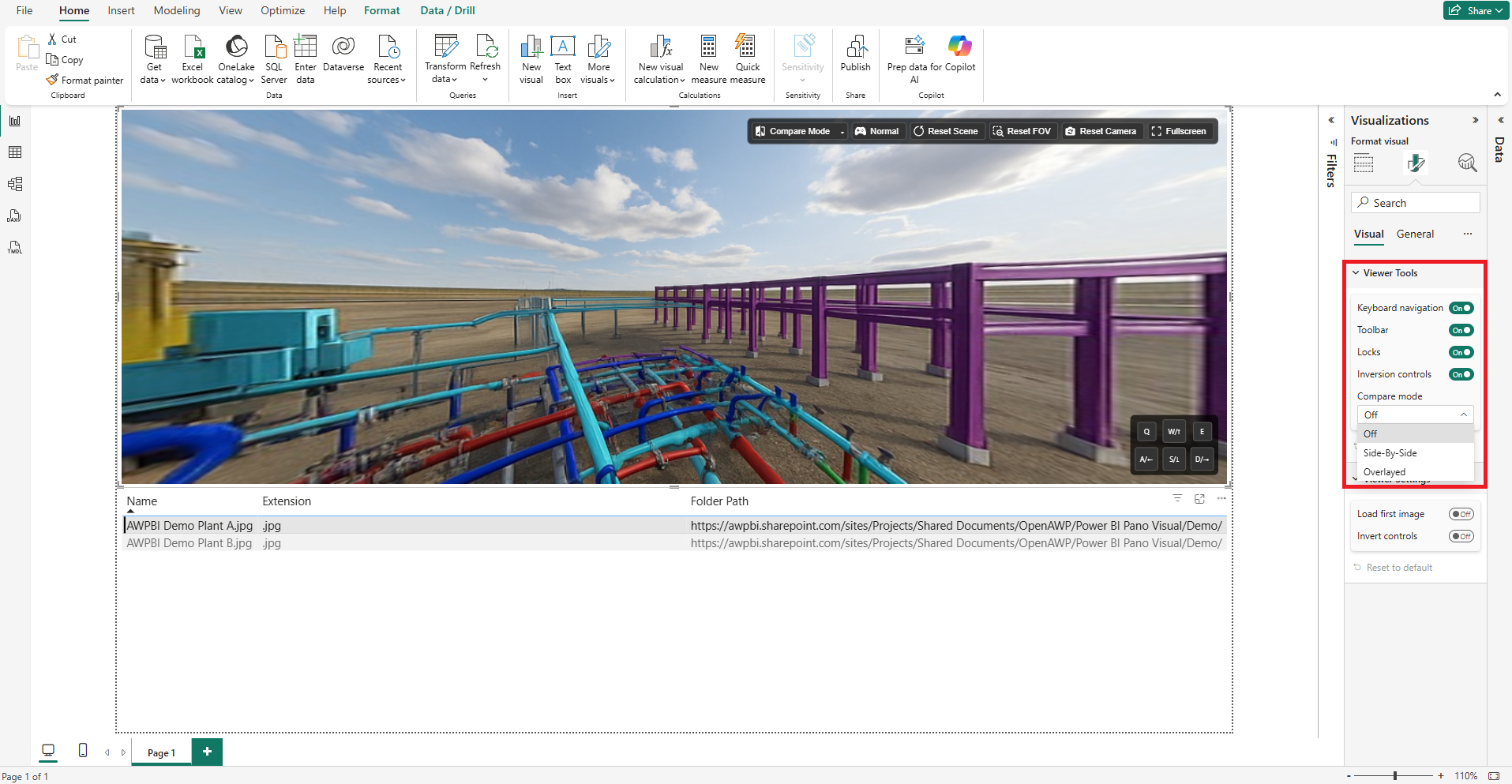
Task: Click the zoom slider handle
Action: tap(1395, 776)
